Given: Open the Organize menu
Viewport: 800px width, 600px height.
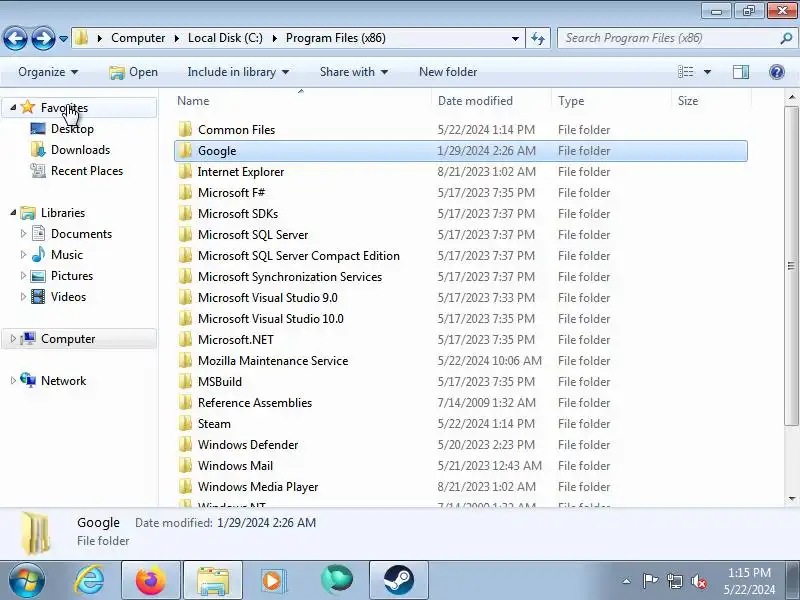Looking at the screenshot, I should pyautogui.click(x=48, y=72).
